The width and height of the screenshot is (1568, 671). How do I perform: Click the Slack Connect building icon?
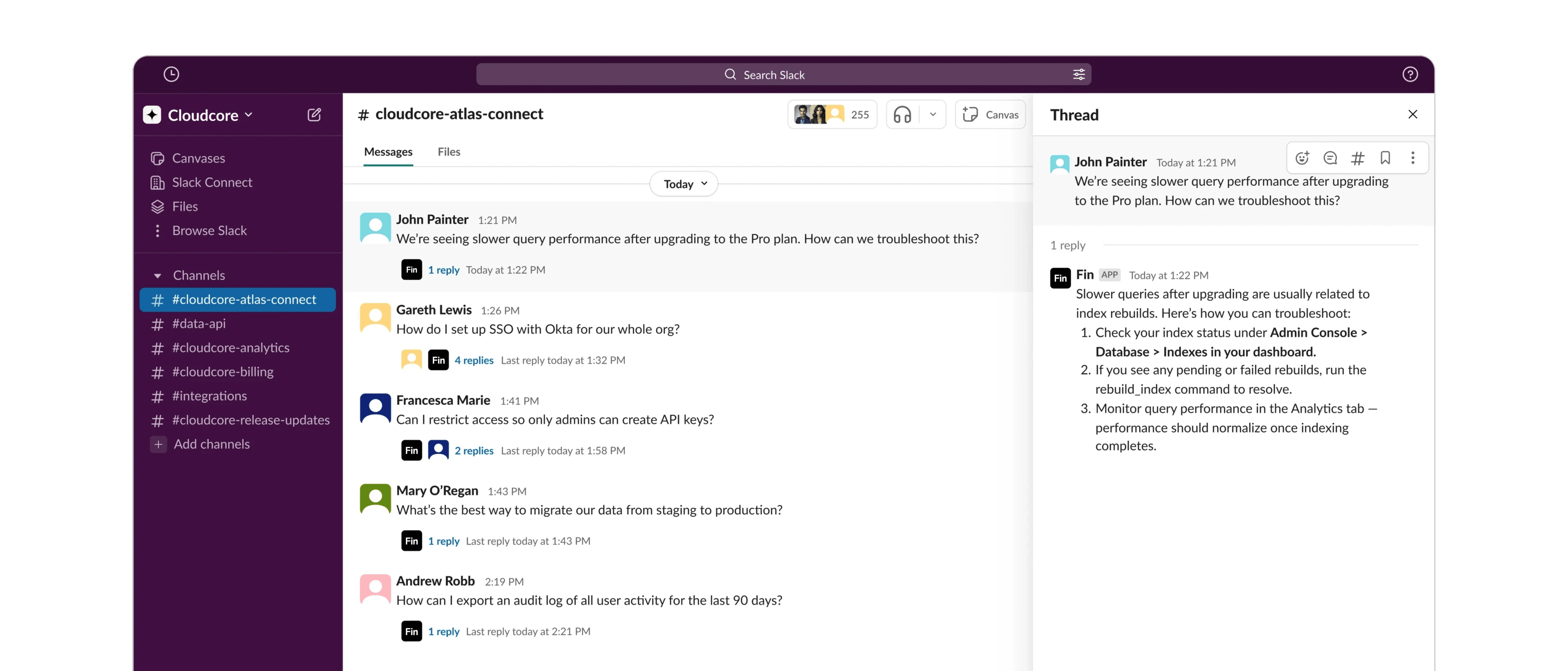(x=158, y=182)
